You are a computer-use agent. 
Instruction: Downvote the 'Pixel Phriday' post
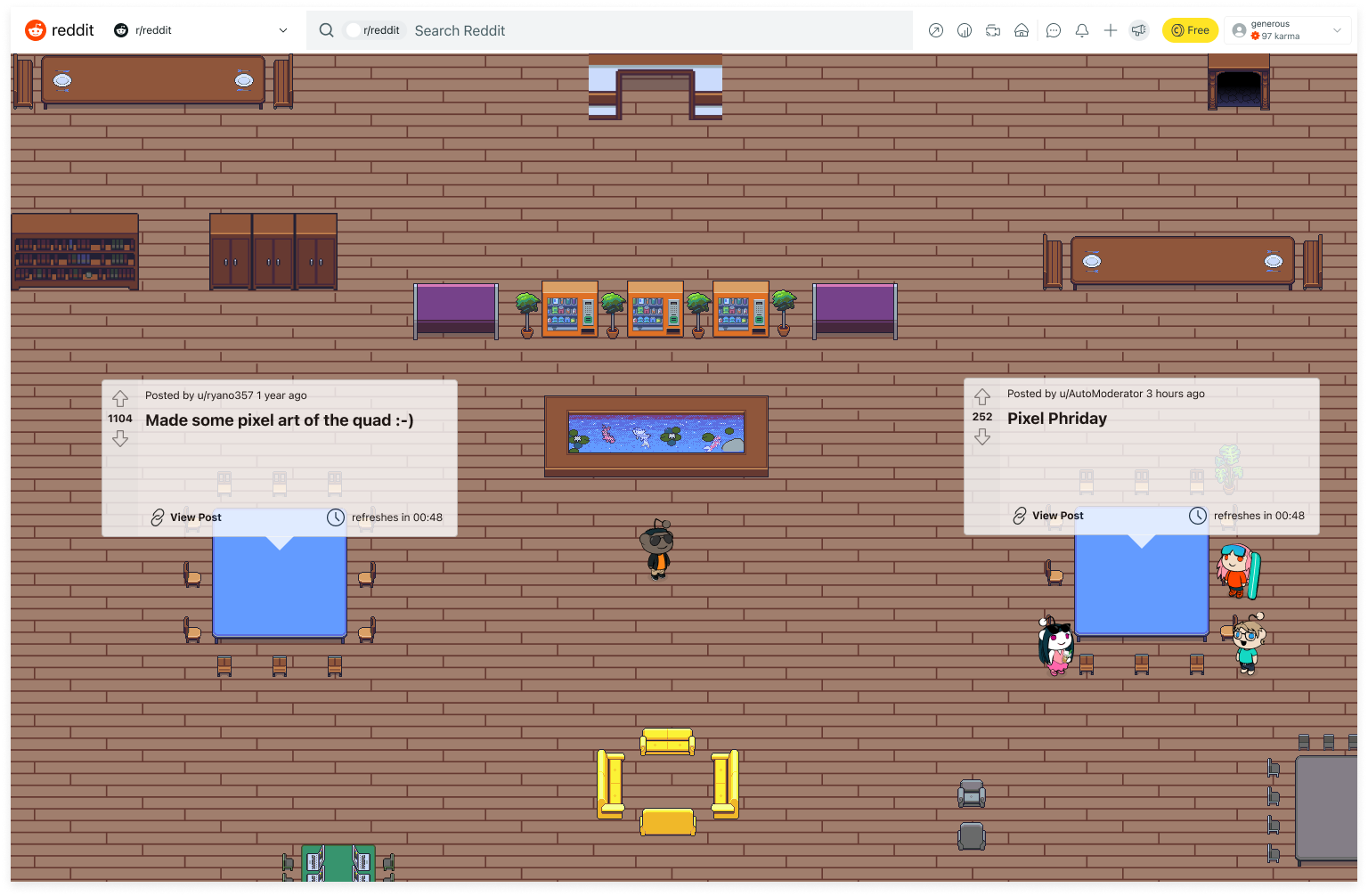tap(982, 436)
